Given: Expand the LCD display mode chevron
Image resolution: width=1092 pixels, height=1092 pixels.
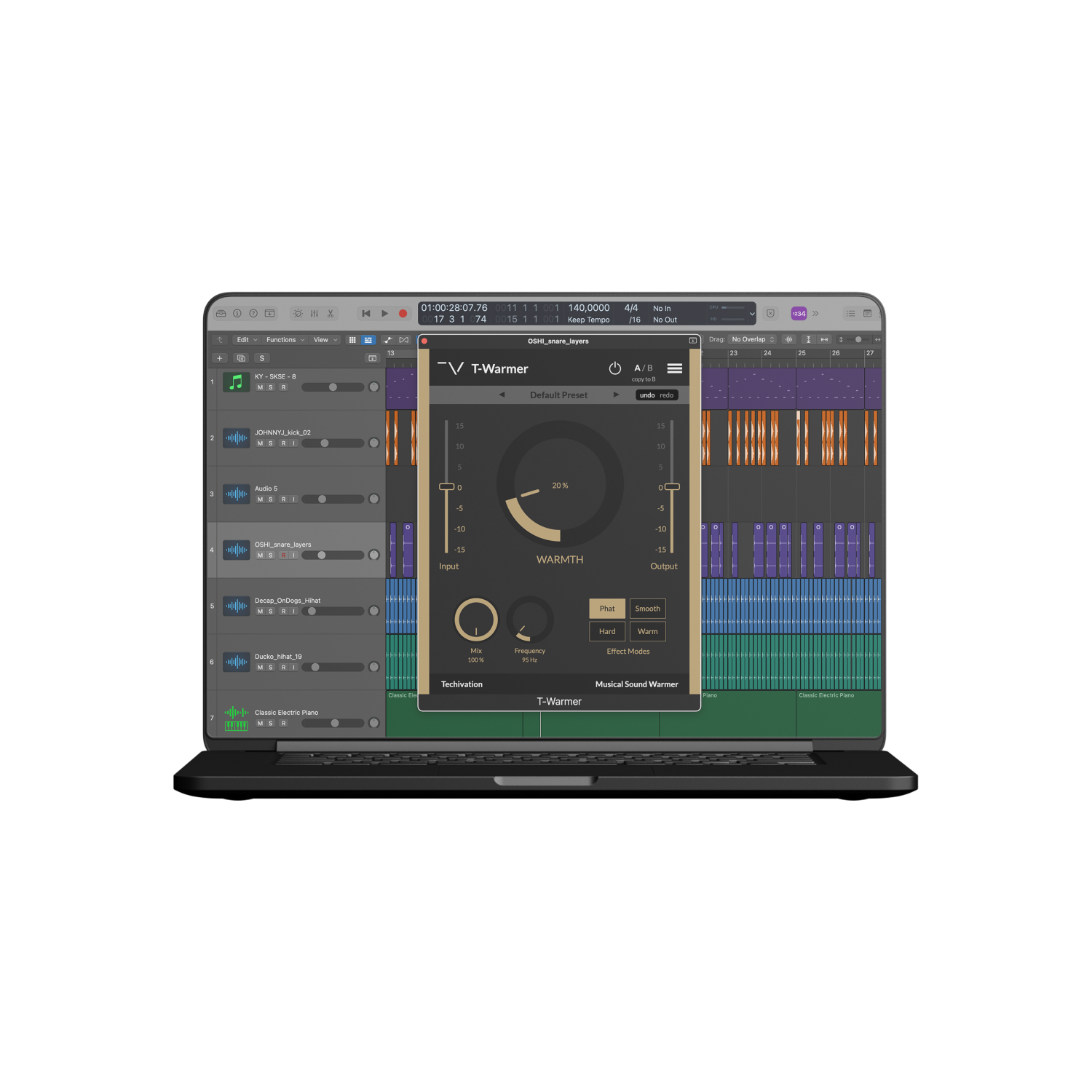Looking at the screenshot, I should pyautogui.click(x=752, y=314).
